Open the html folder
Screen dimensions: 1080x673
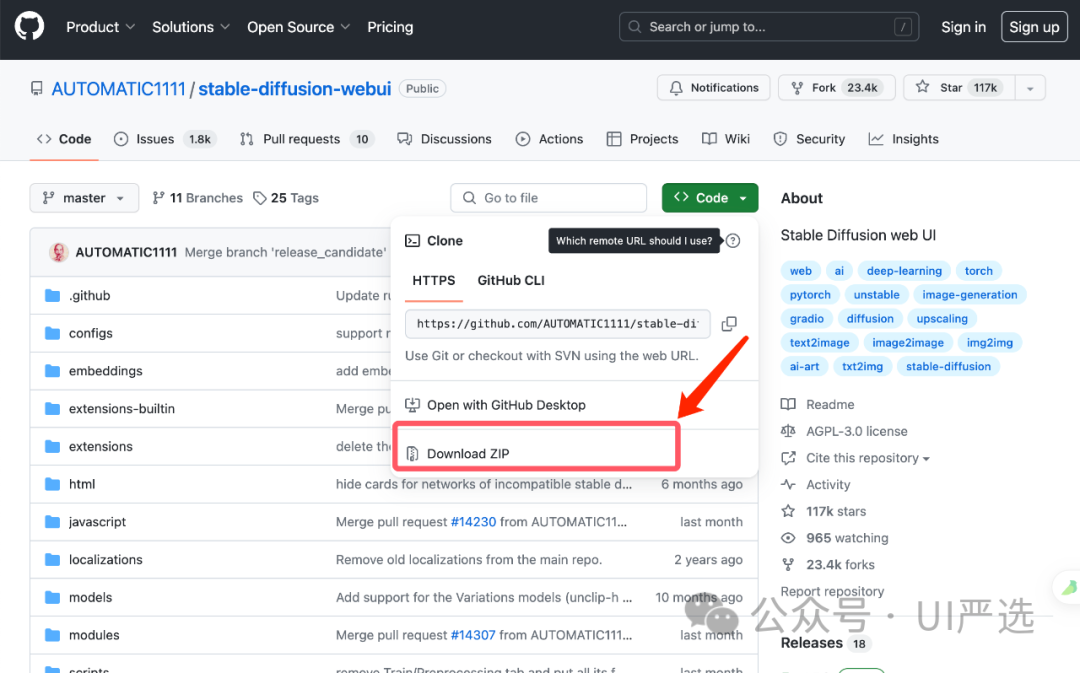82,484
